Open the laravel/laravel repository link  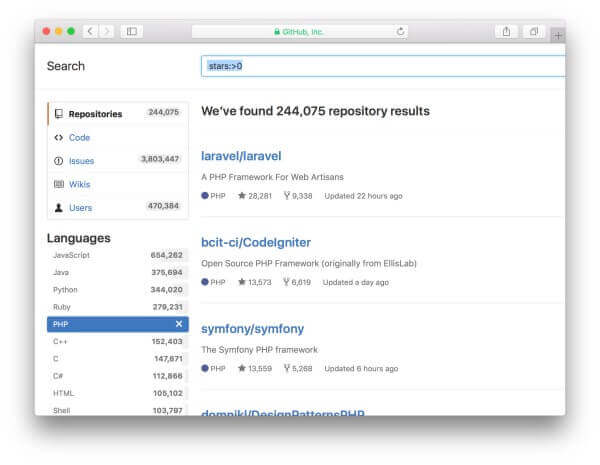tap(241, 156)
